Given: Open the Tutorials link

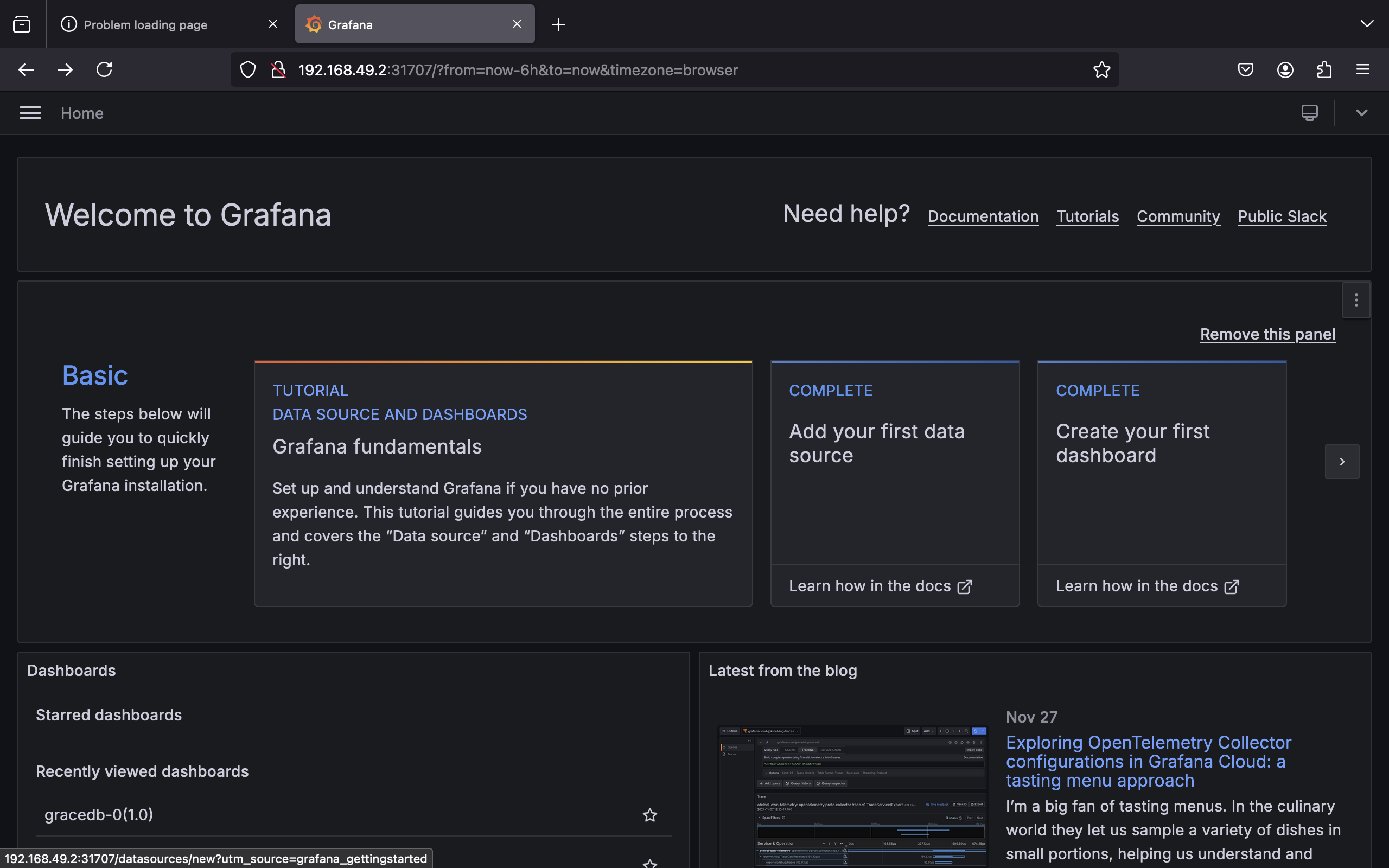Looking at the screenshot, I should coord(1087,216).
